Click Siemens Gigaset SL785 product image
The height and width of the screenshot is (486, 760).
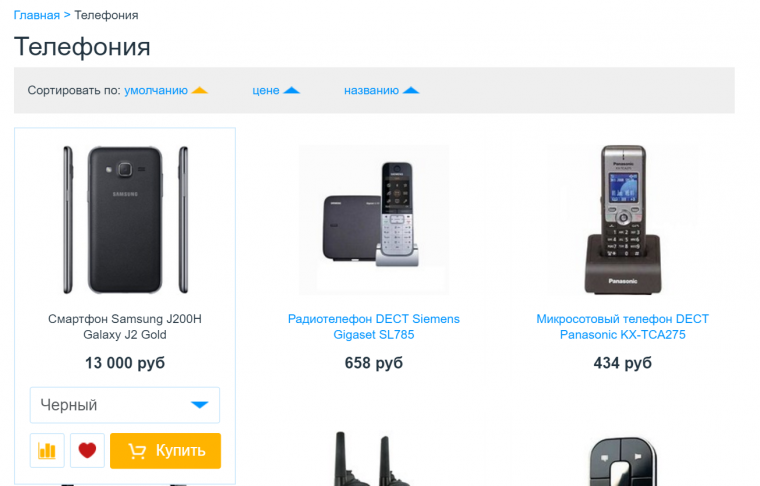click(x=374, y=220)
